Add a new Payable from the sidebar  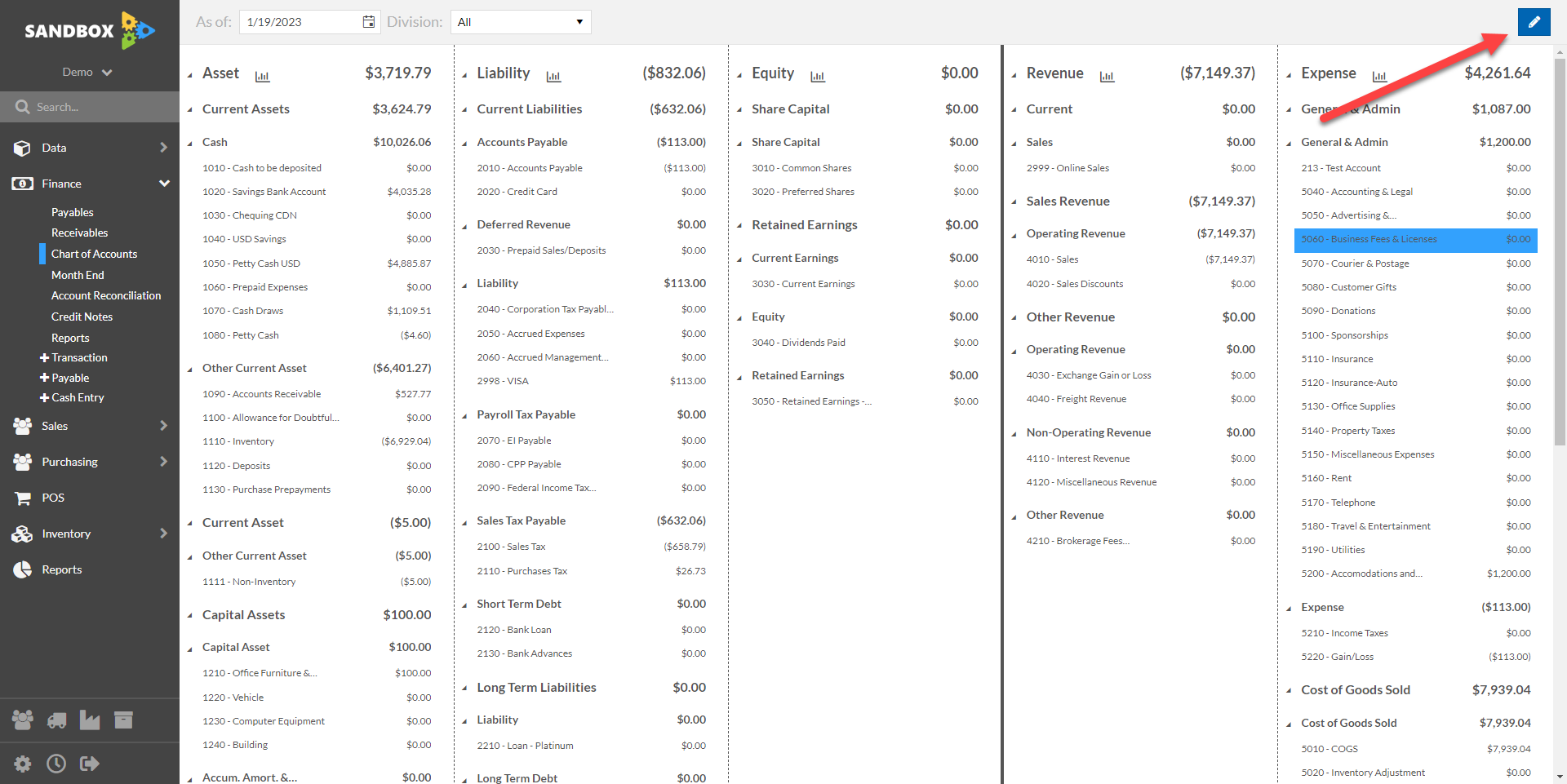click(x=64, y=378)
